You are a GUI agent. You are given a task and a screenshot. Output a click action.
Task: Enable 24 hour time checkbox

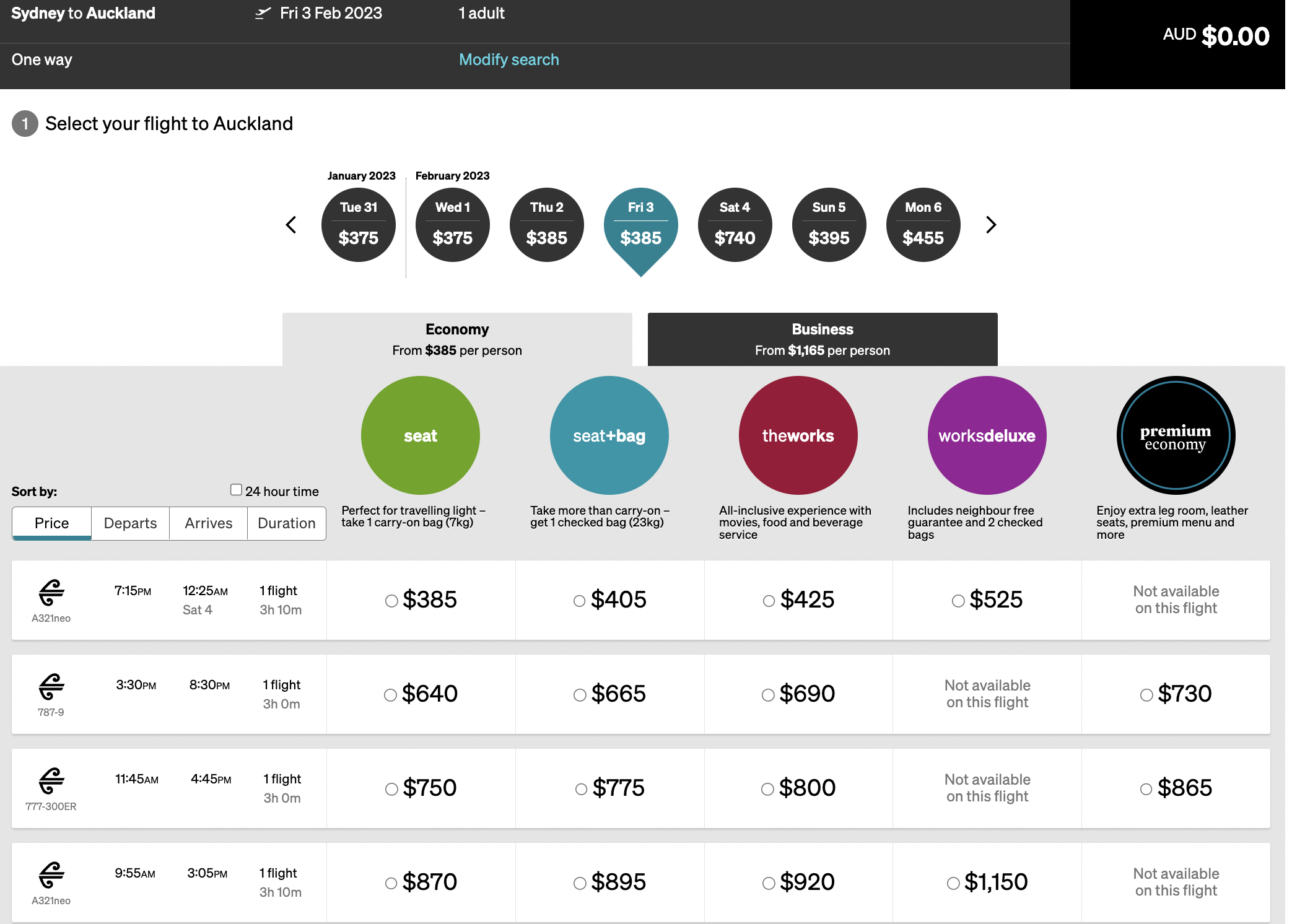236,490
